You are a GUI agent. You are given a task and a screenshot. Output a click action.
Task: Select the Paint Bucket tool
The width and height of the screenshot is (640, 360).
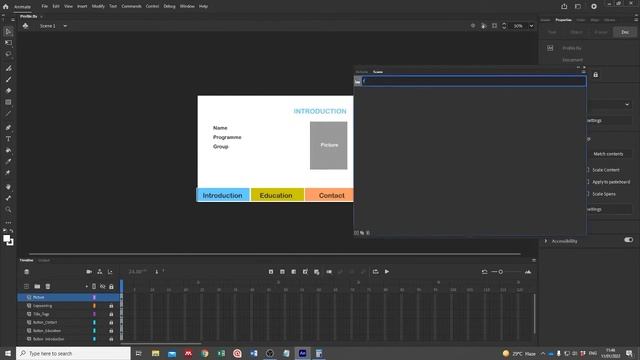click(x=8, y=150)
